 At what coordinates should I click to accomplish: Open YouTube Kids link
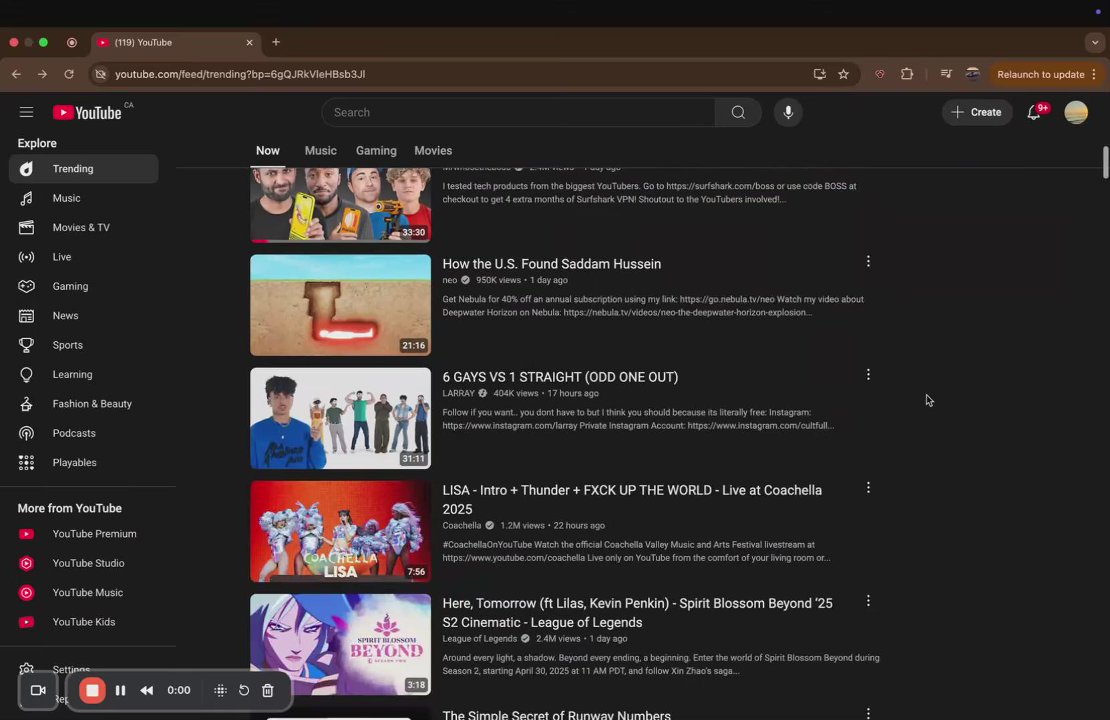point(84,622)
